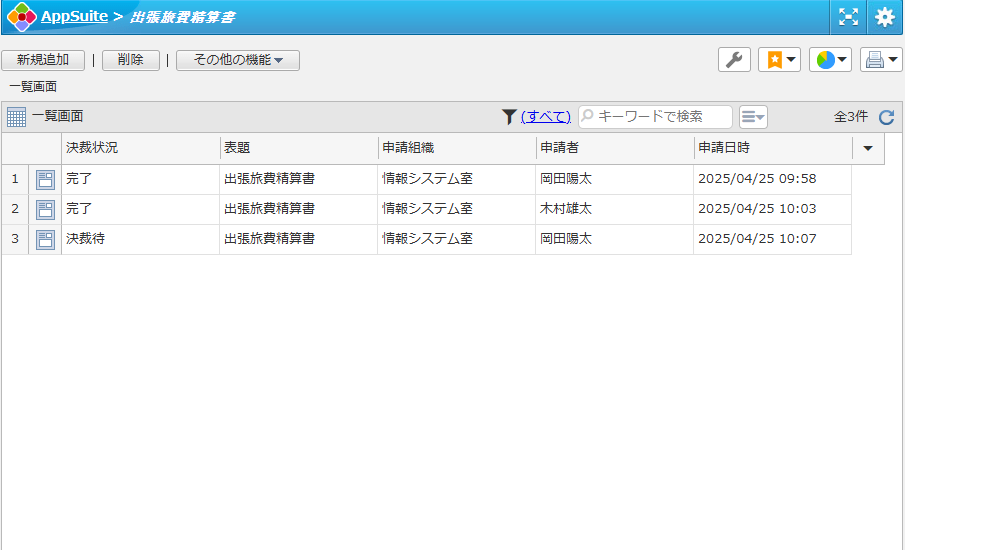Open detail icon for row 3
Image resolution: width=1000 pixels, height=550 pixels.
click(x=45, y=240)
